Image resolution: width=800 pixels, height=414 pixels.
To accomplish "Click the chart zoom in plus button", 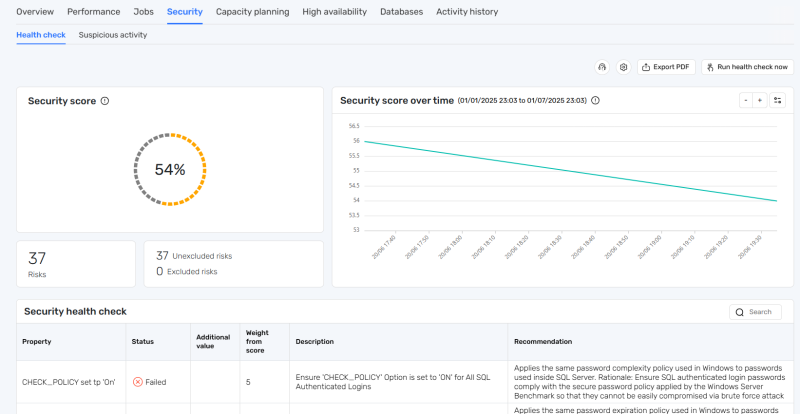I will pos(759,100).
